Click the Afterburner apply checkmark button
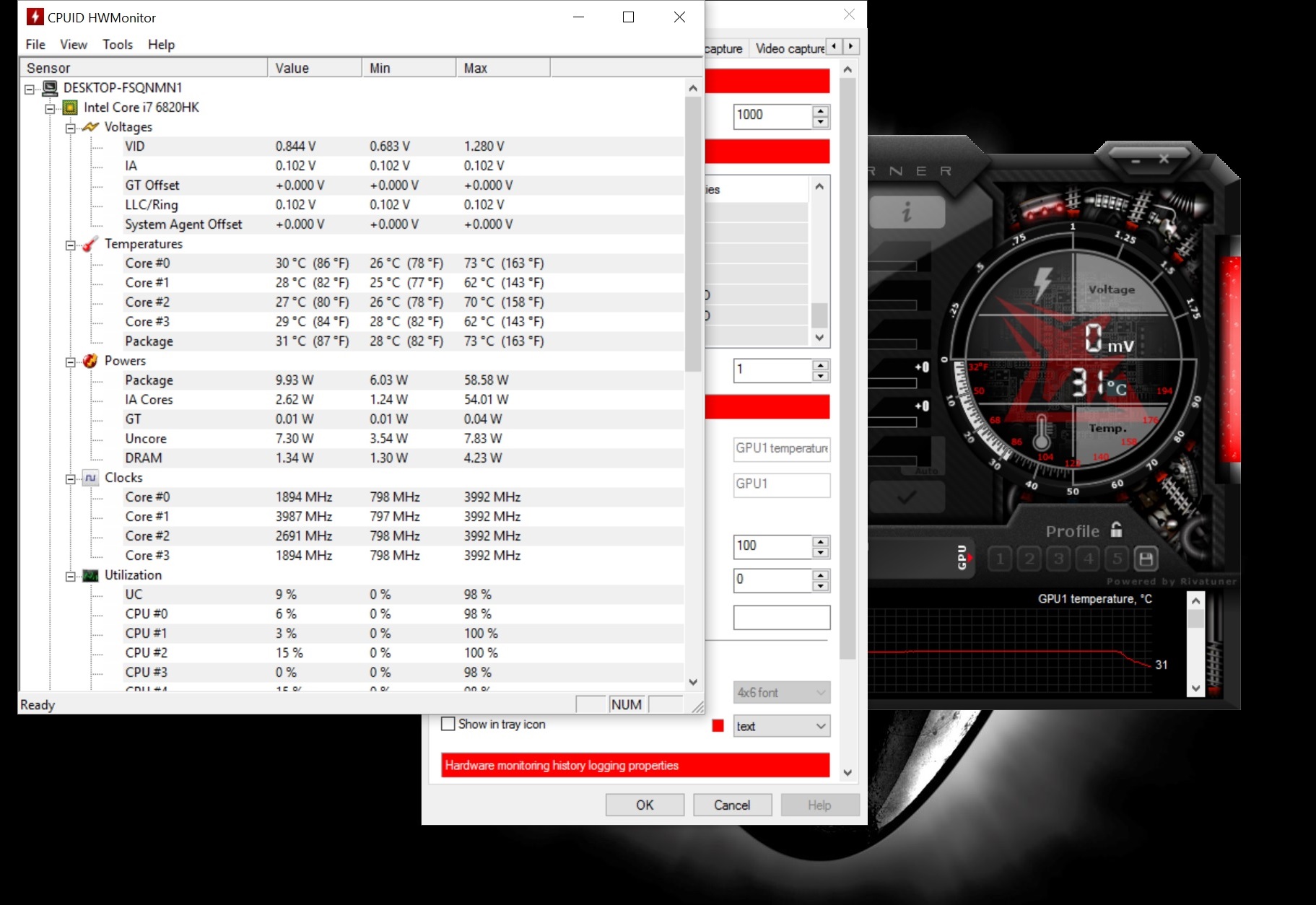The width and height of the screenshot is (1316, 905). [907, 497]
